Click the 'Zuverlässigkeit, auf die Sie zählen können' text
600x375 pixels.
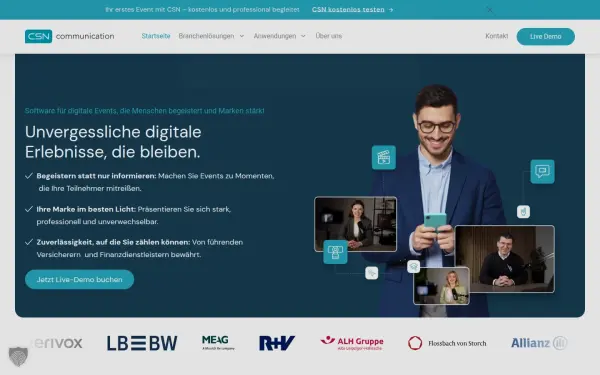tap(113, 242)
